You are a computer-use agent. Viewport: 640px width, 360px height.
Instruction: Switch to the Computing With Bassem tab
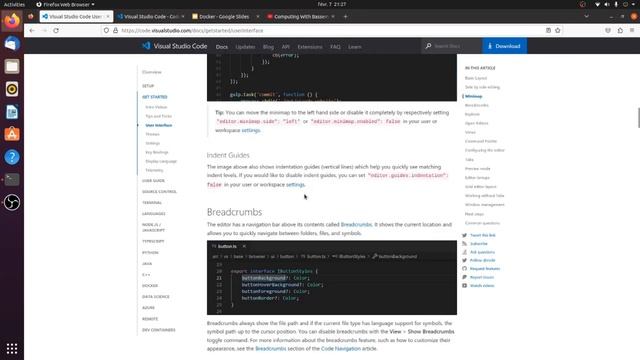(301, 17)
